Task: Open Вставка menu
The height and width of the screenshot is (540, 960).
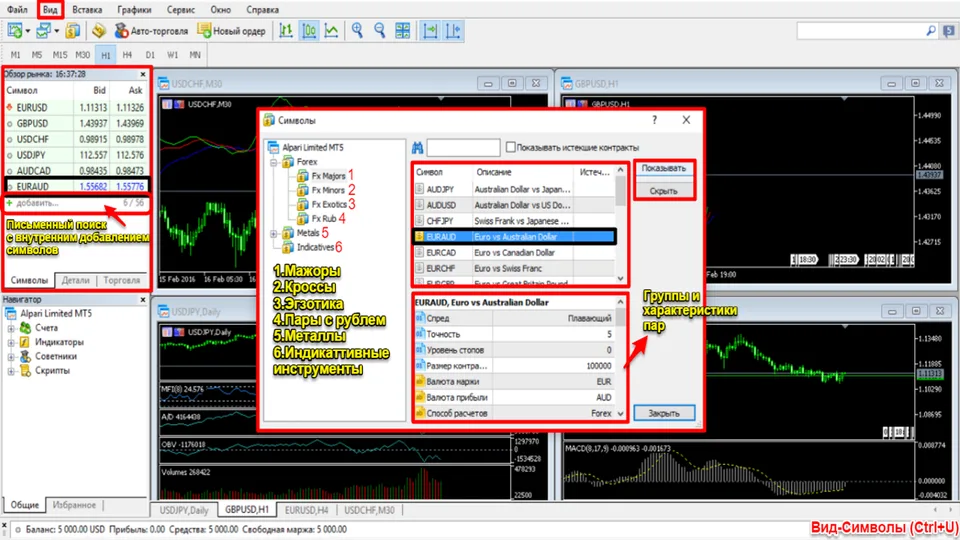Action: pyautogui.click(x=87, y=10)
